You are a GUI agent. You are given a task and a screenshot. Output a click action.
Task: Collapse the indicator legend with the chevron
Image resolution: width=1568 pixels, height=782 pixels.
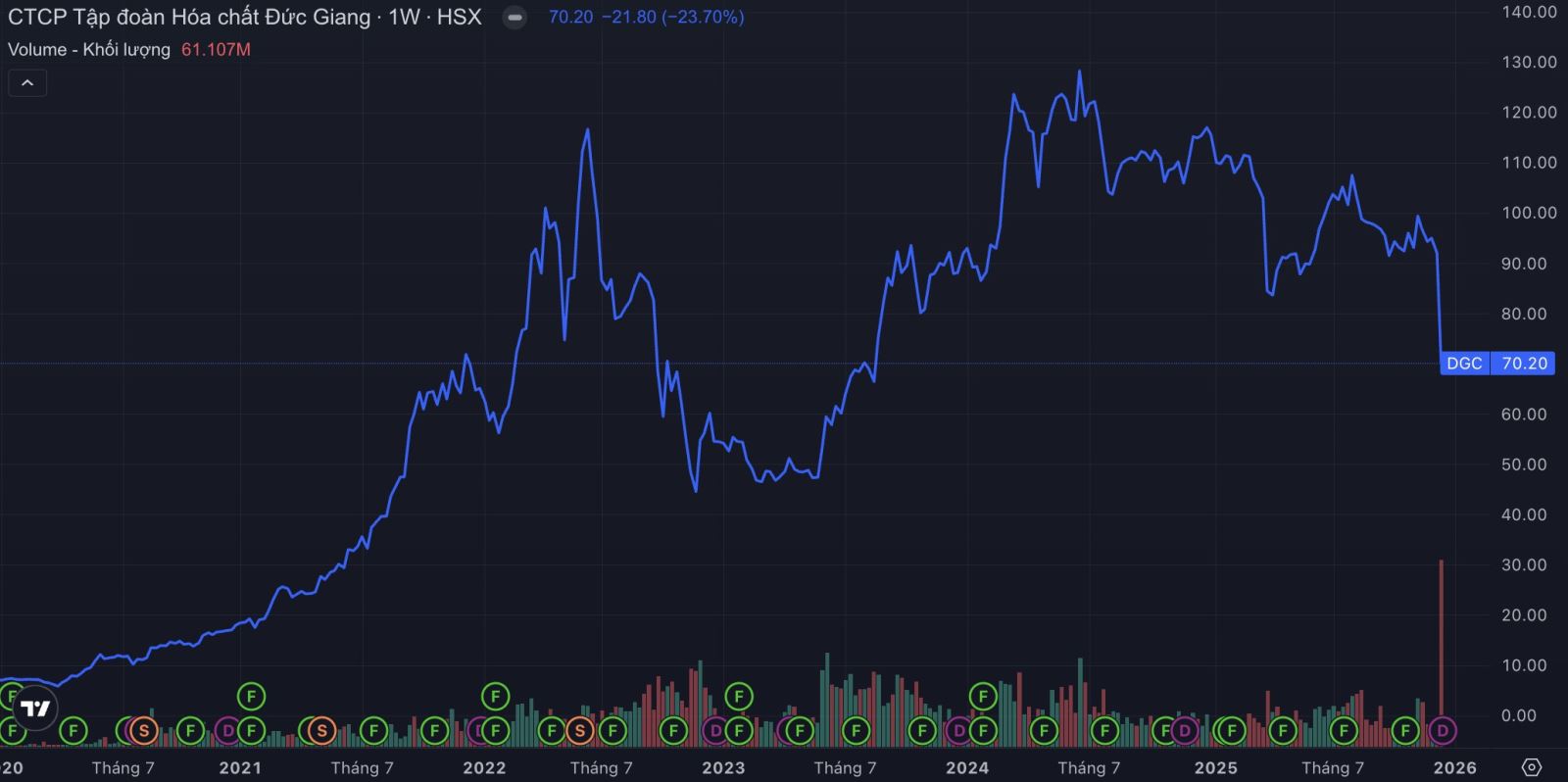click(x=27, y=83)
